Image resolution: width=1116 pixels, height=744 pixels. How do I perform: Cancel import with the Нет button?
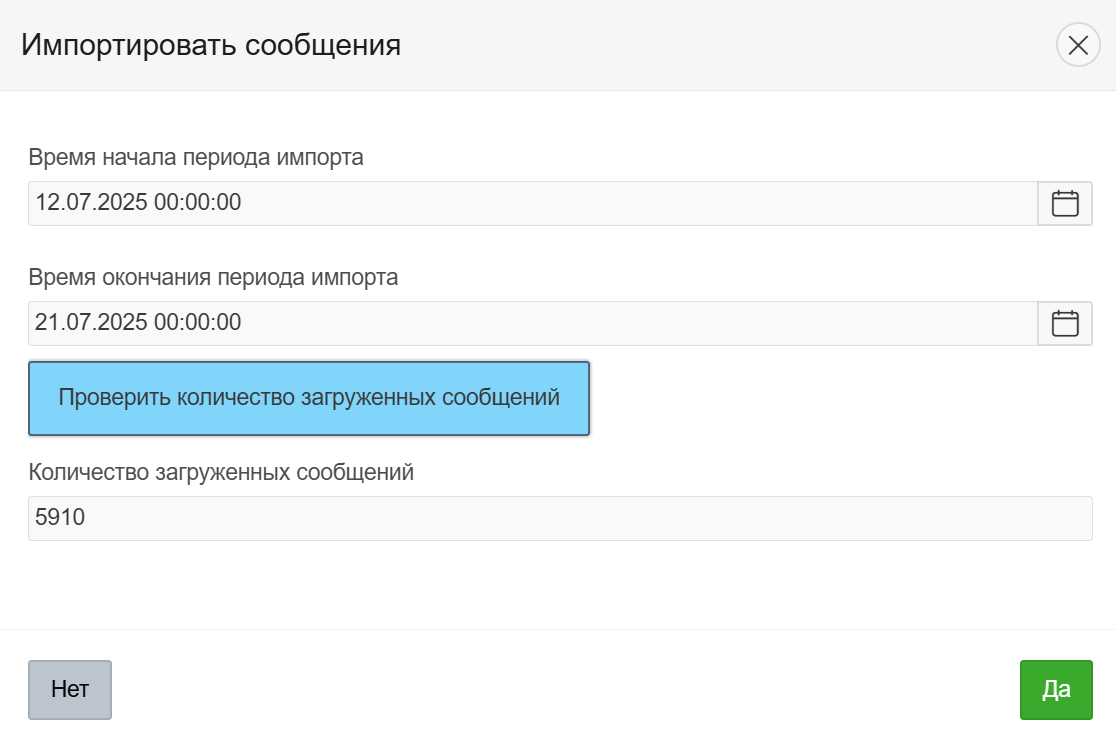pos(70,690)
